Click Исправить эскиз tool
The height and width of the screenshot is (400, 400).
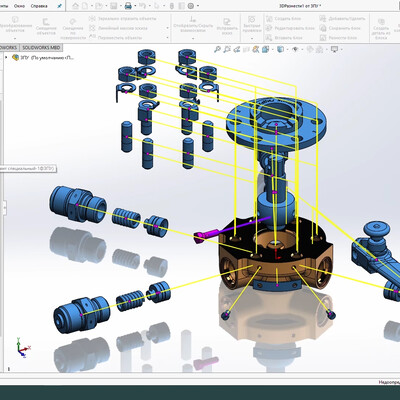tap(227, 25)
